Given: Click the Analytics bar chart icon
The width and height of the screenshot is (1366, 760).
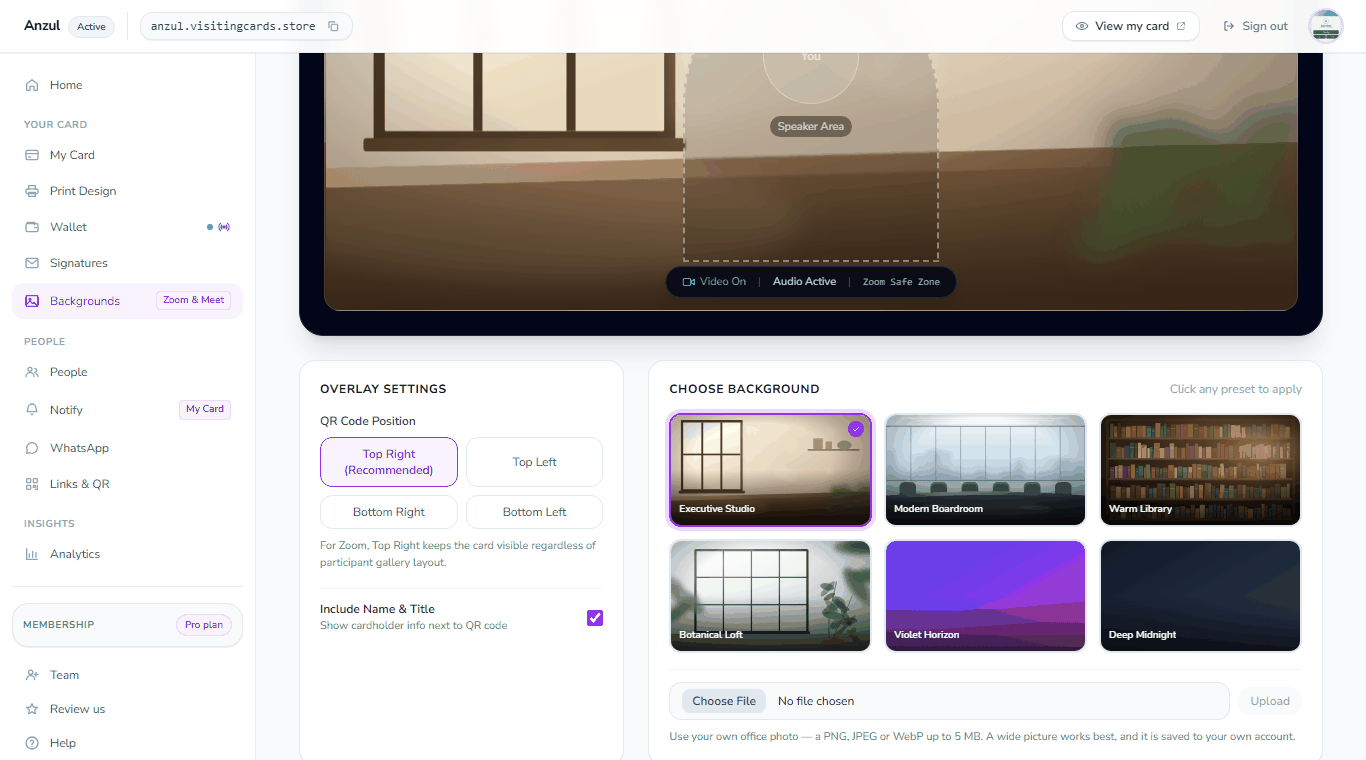Looking at the screenshot, I should pos(32,554).
